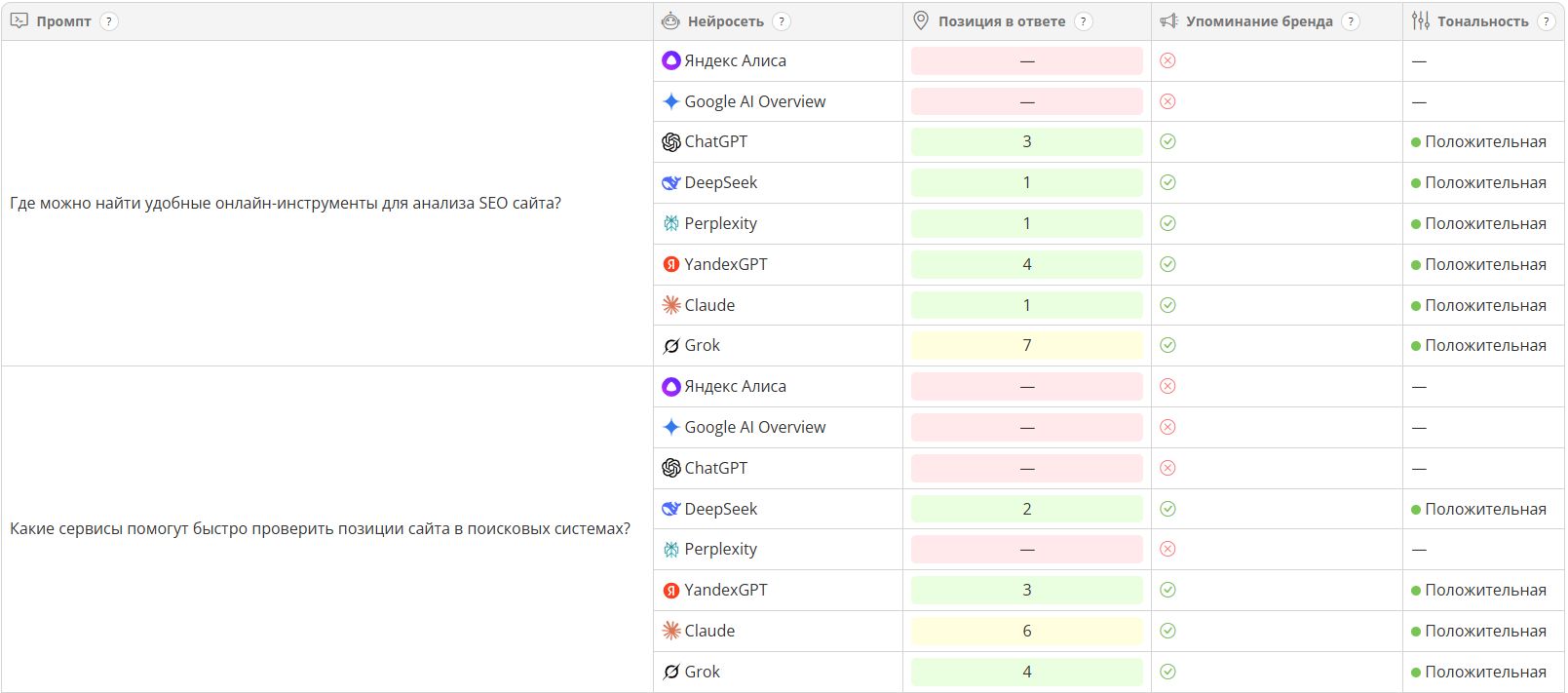
Task: Select the yellow position cell showing 6
Action: click(1026, 632)
